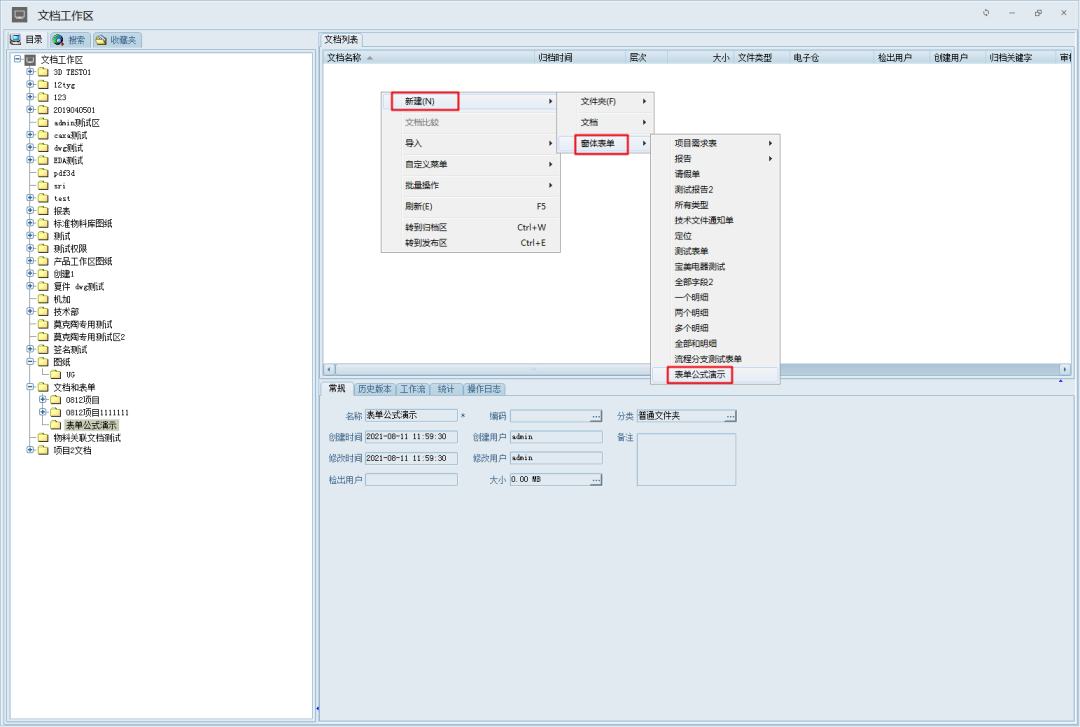Click the 文档工作区 monitor icon in header
This screenshot has height=727, width=1080.
point(19,15)
